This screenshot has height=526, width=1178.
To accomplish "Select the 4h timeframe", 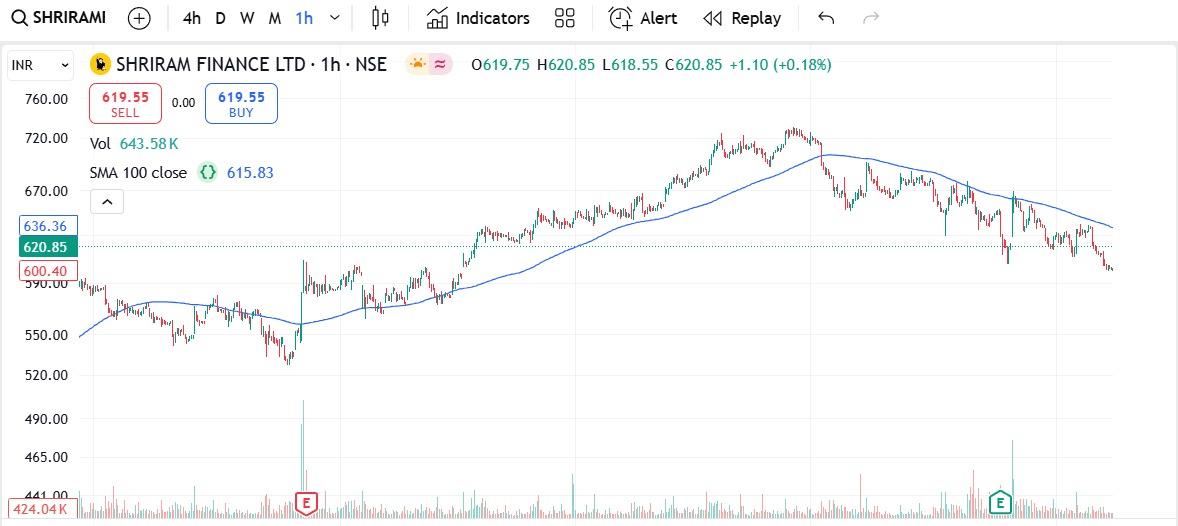I will pos(192,18).
